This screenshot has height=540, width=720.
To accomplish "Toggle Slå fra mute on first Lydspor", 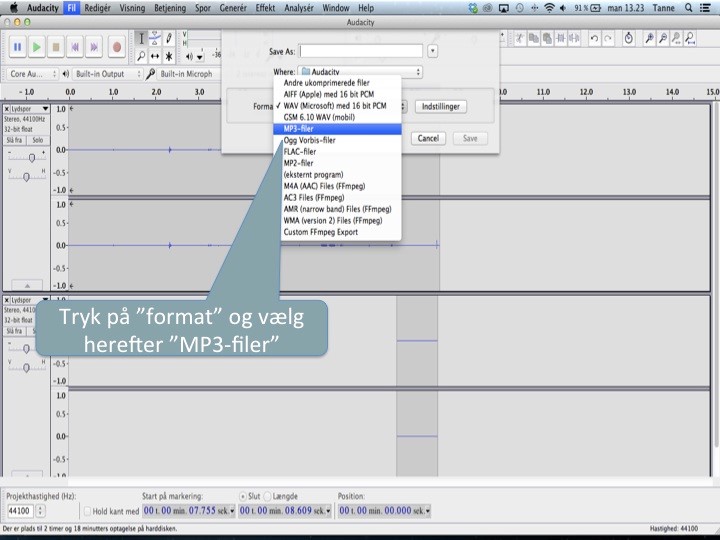I will [x=14, y=140].
